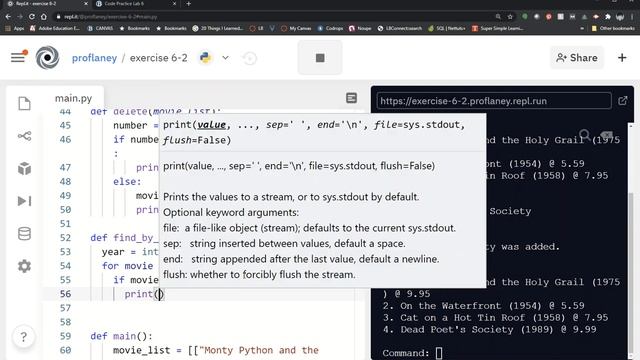This screenshot has height=360, width=640.
Task: Click the 'value' parameter in print tooltip
Action: tap(211, 125)
